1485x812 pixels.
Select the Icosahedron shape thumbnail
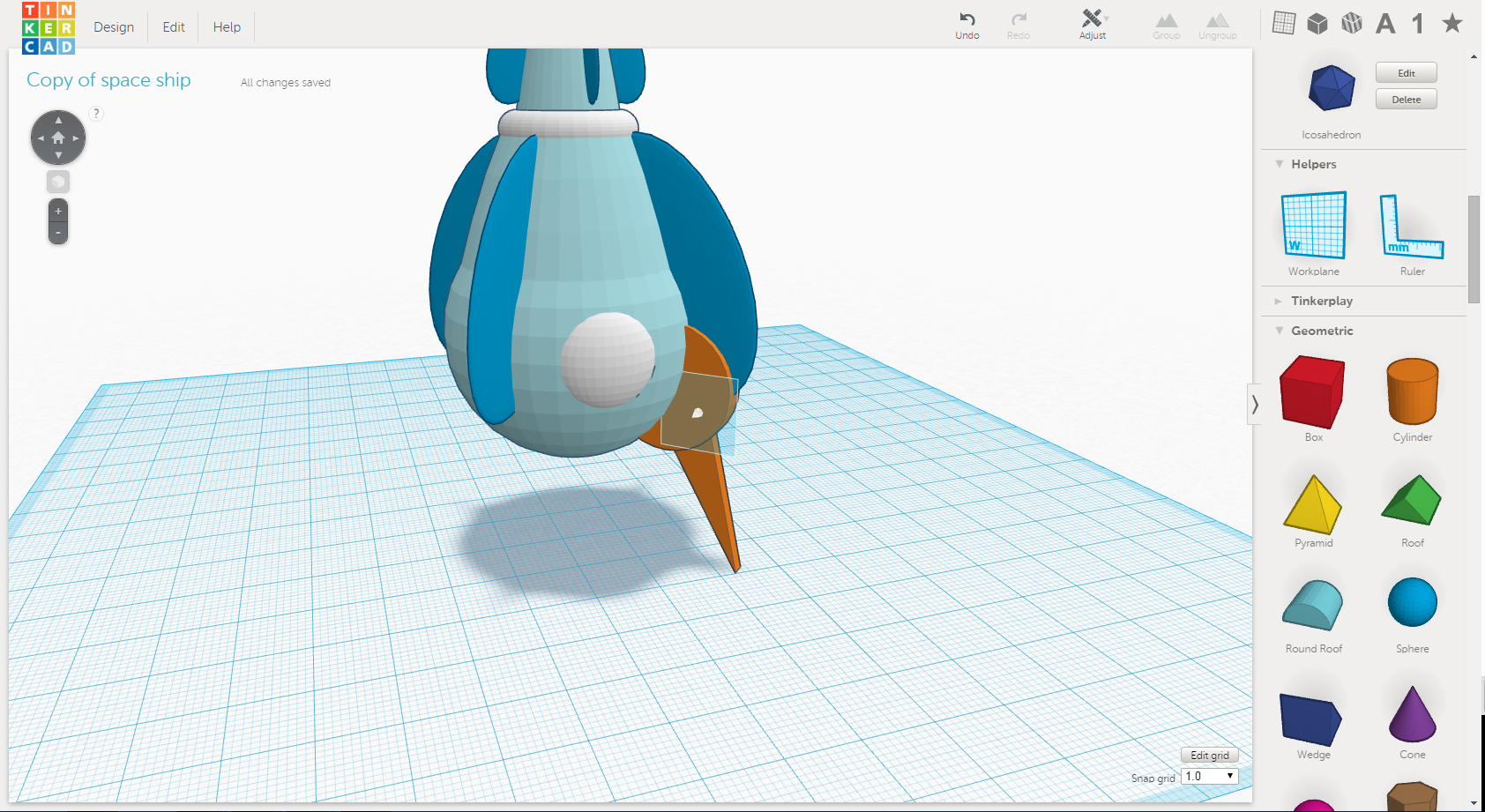coord(1332,87)
